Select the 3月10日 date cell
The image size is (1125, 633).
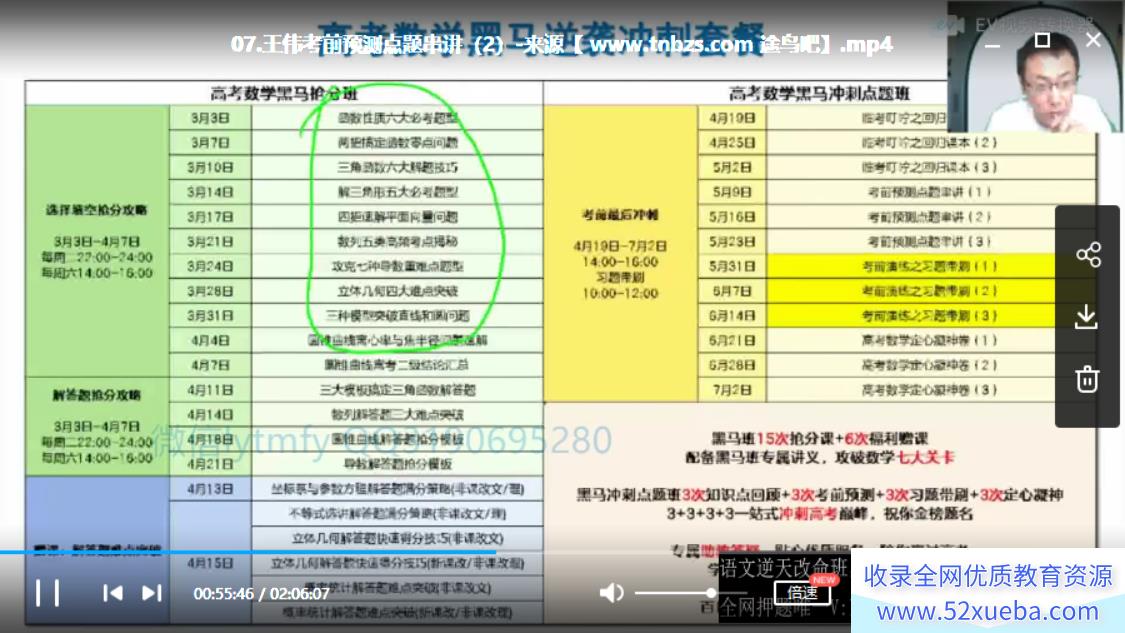(210, 167)
